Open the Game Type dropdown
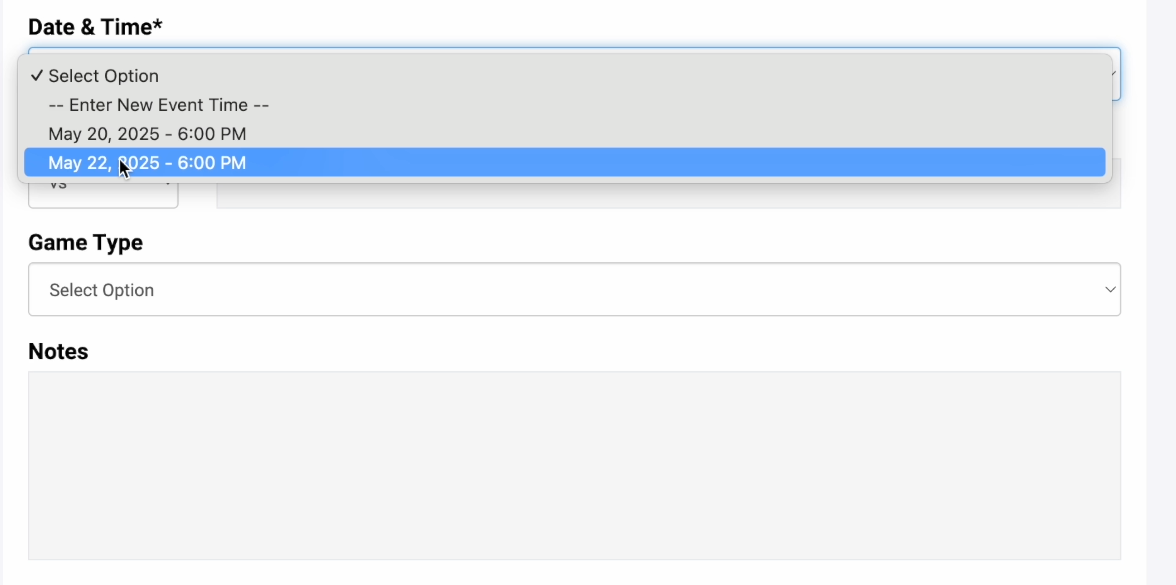This screenshot has height=585, width=1176. point(574,290)
